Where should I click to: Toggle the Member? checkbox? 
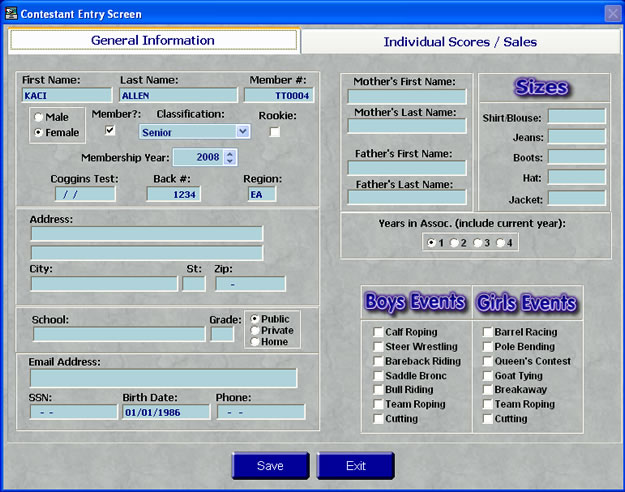tap(110, 130)
